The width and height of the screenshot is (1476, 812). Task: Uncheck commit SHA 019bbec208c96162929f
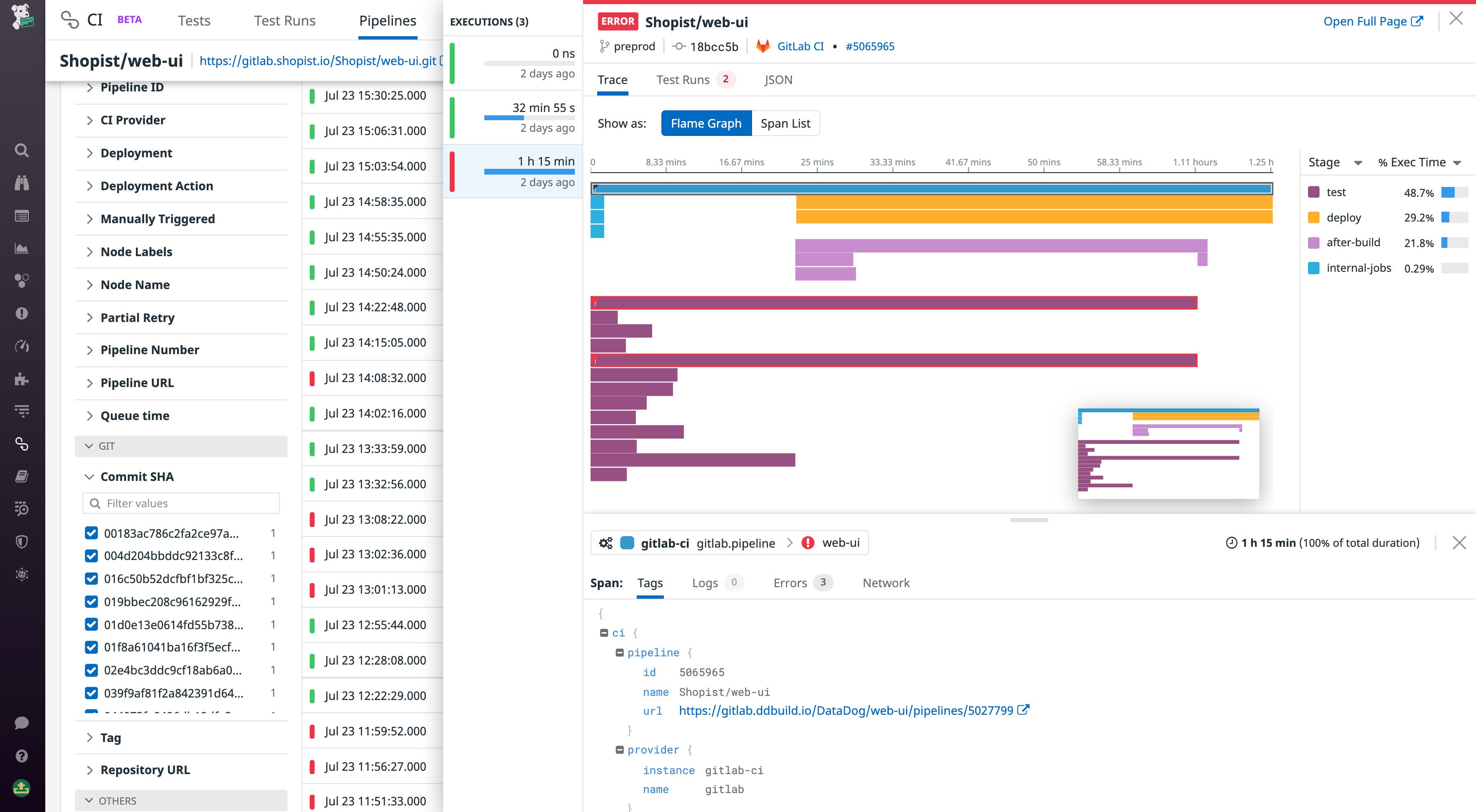pyautogui.click(x=92, y=601)
